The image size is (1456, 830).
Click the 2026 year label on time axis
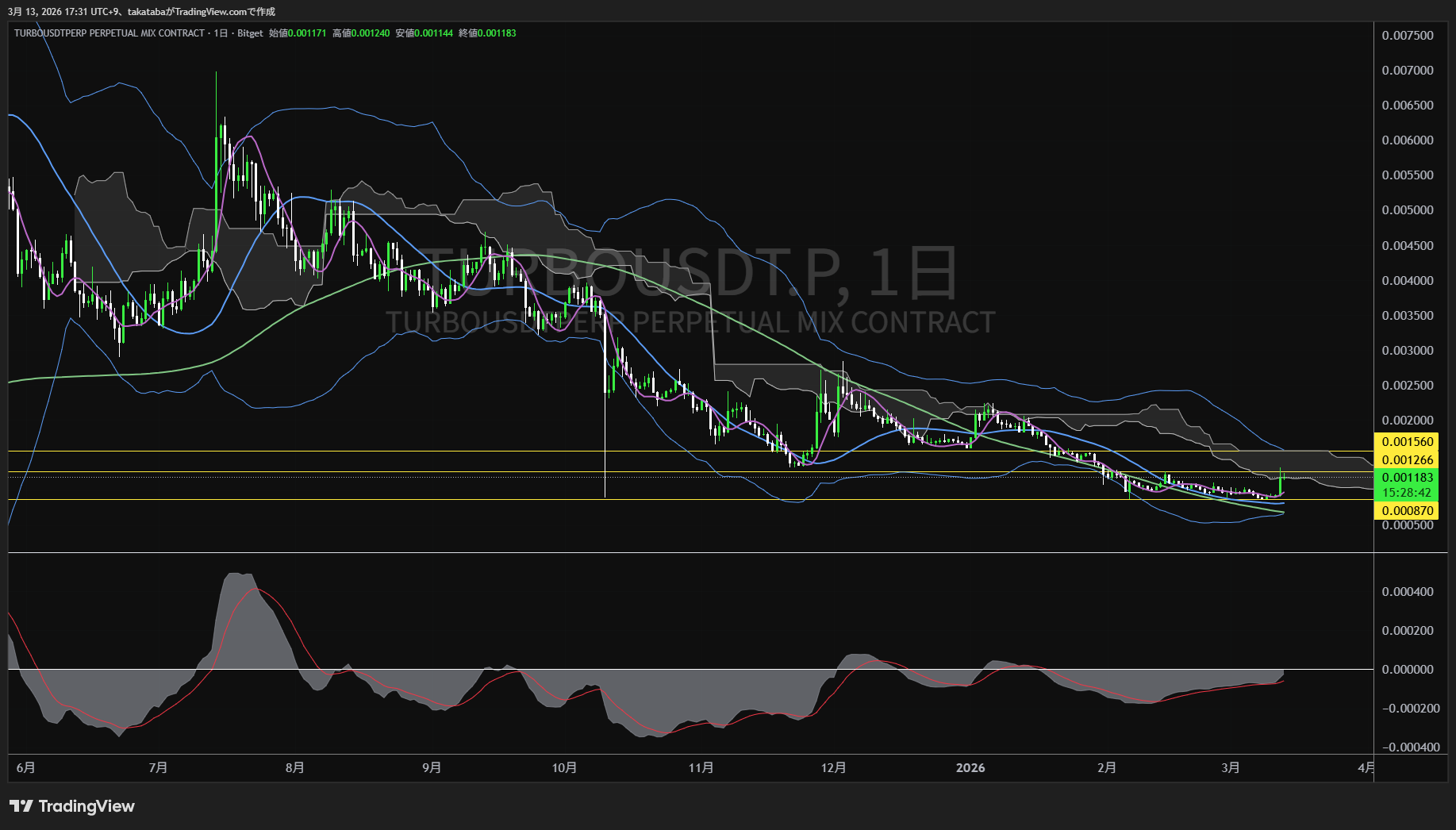(970, 768)
